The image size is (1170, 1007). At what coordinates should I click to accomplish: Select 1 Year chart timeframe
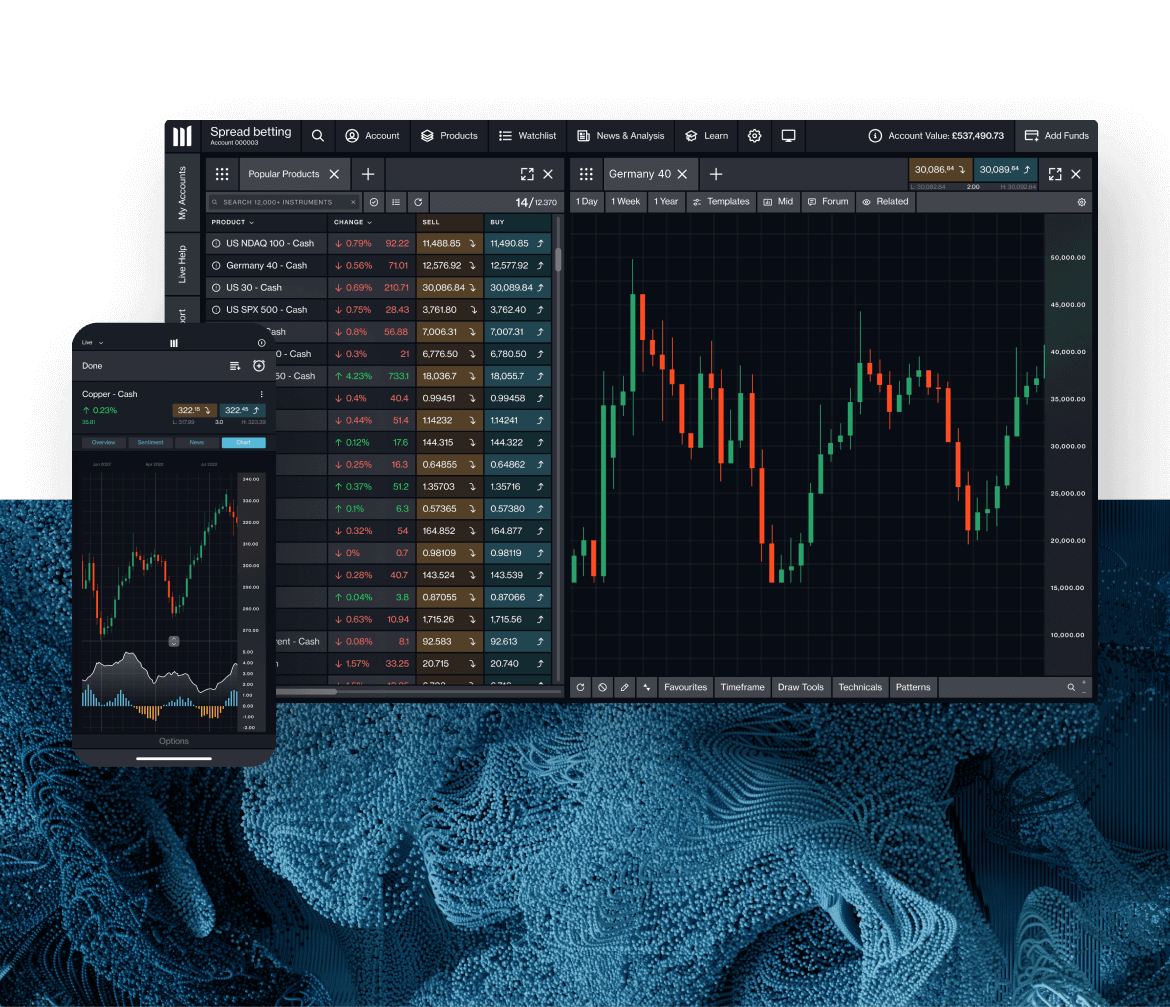click(666, 201)
